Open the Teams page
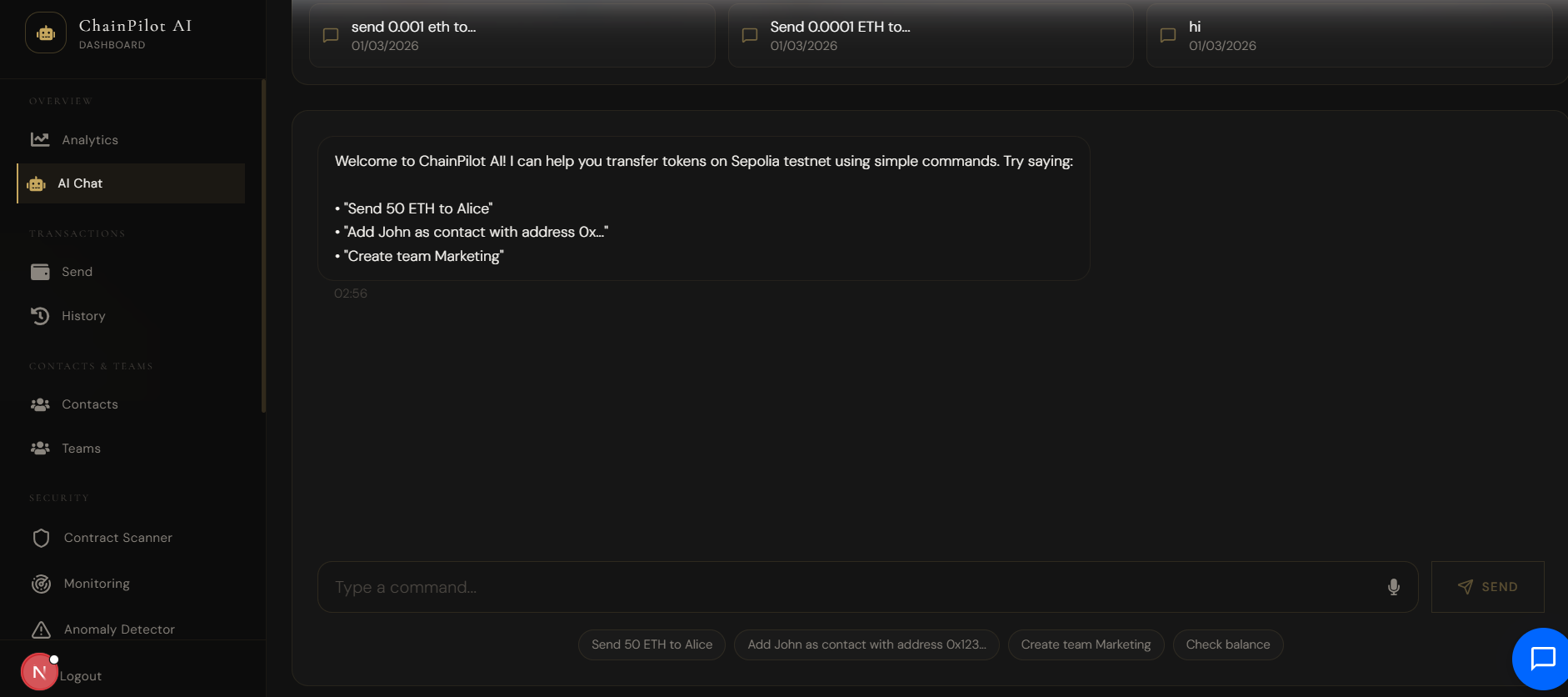The image size is (1568, 697). tap(81, 449)
